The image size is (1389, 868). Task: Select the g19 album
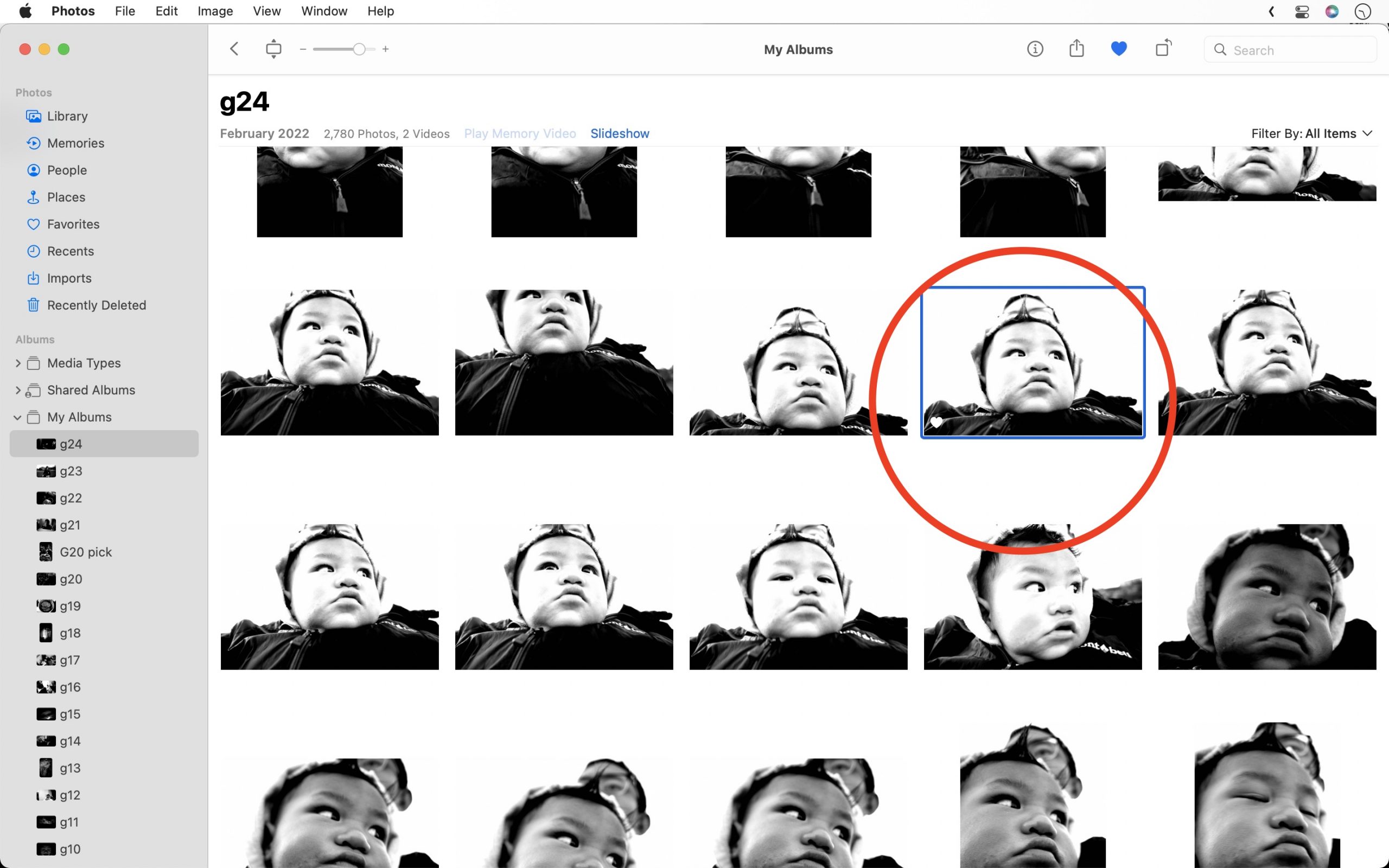pyautogui.click(x=104, y=605)
